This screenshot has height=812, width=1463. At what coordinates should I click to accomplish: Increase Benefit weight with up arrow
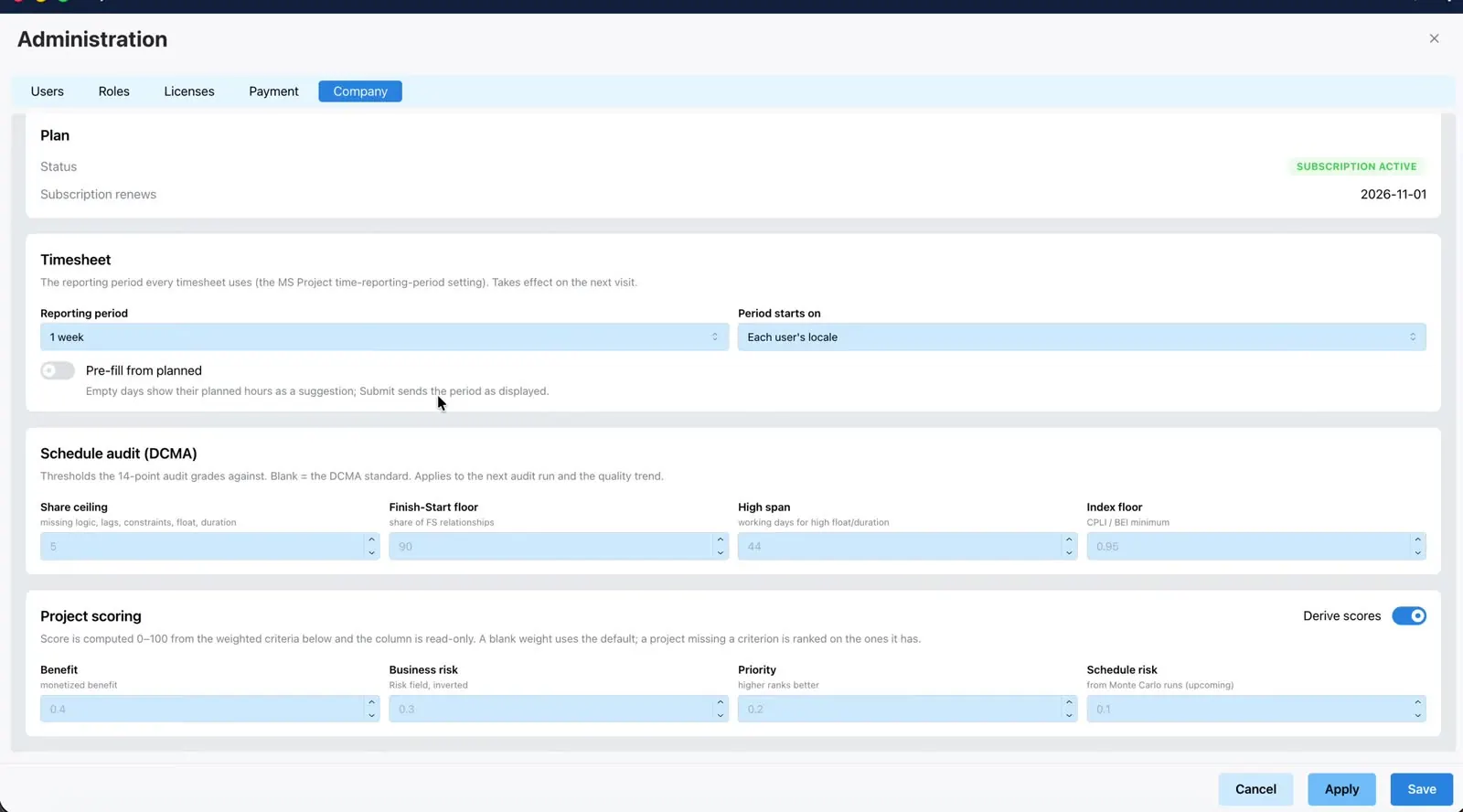point(371,702)
